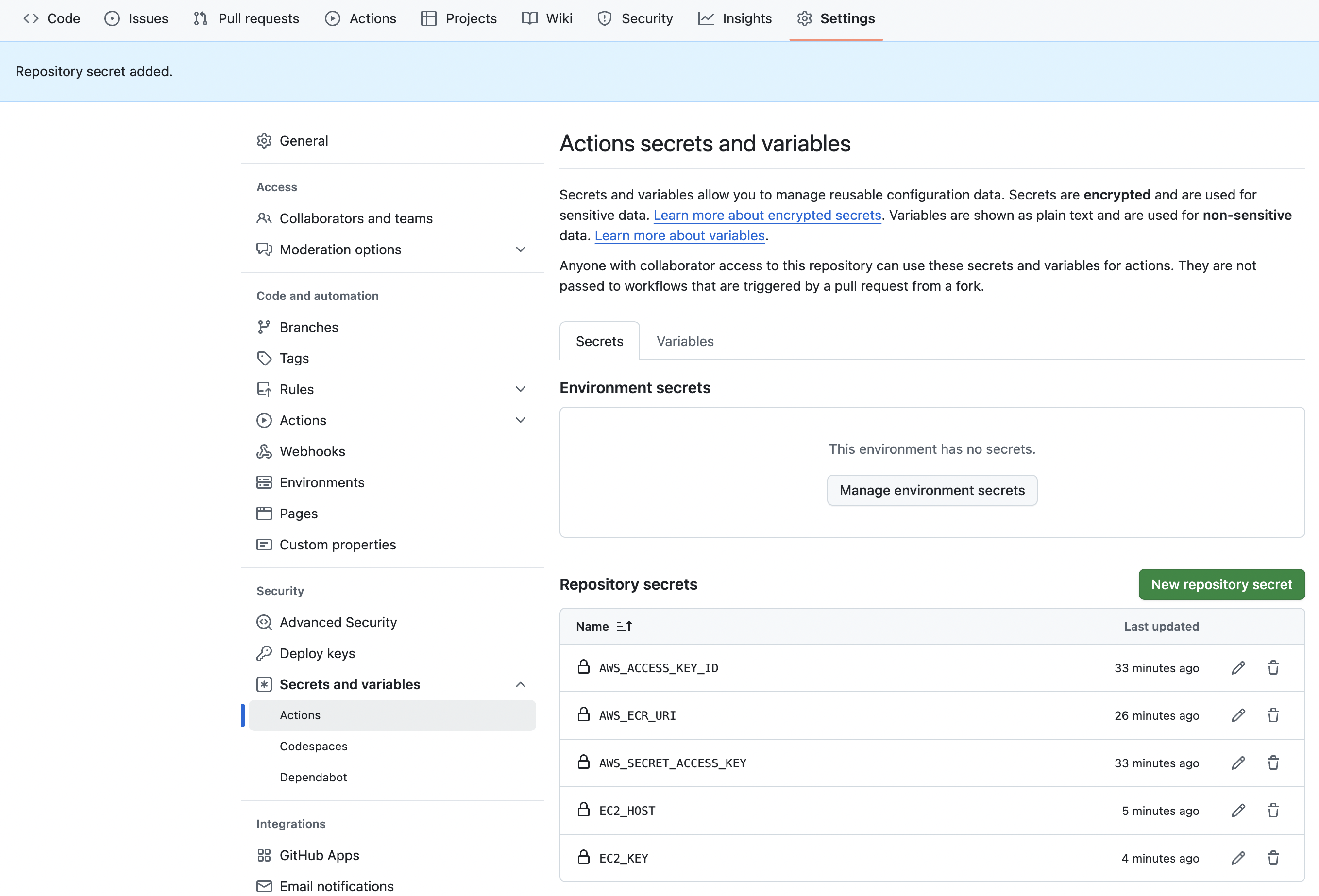
Task: Switch to the Variables tab
Action: 684,341
